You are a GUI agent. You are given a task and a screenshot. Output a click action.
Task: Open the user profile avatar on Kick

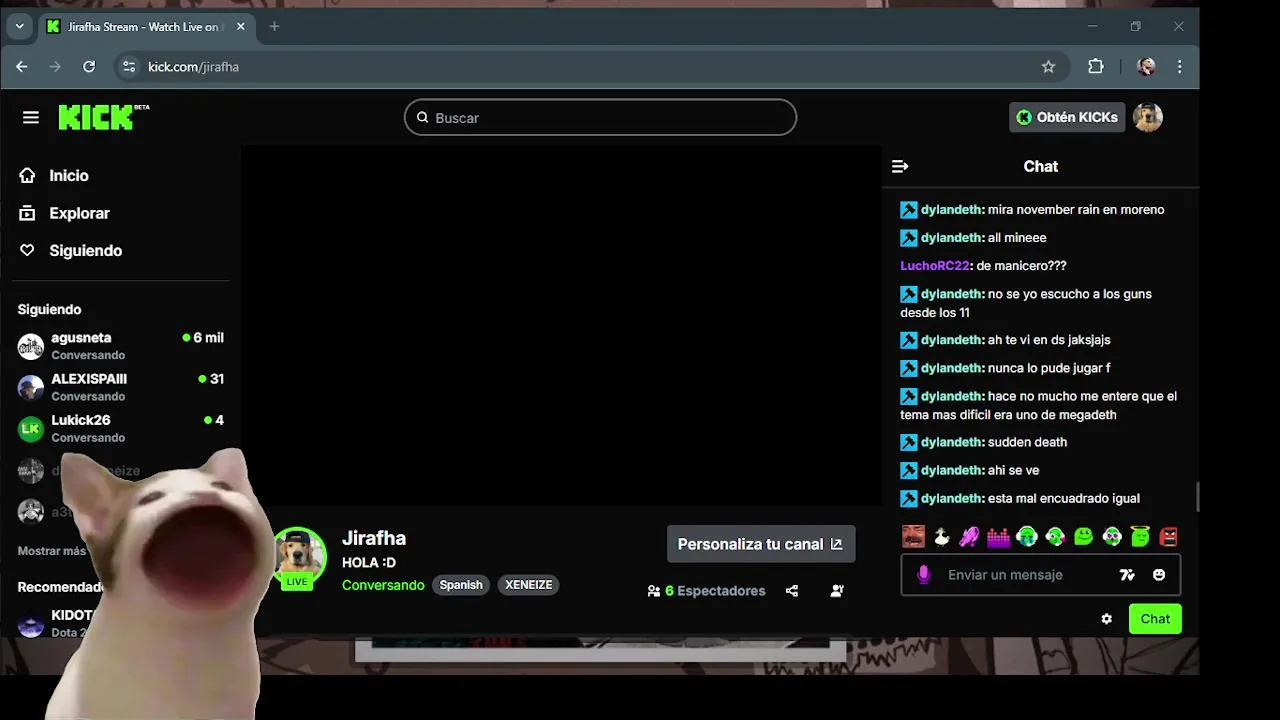tap(1148, 117)
